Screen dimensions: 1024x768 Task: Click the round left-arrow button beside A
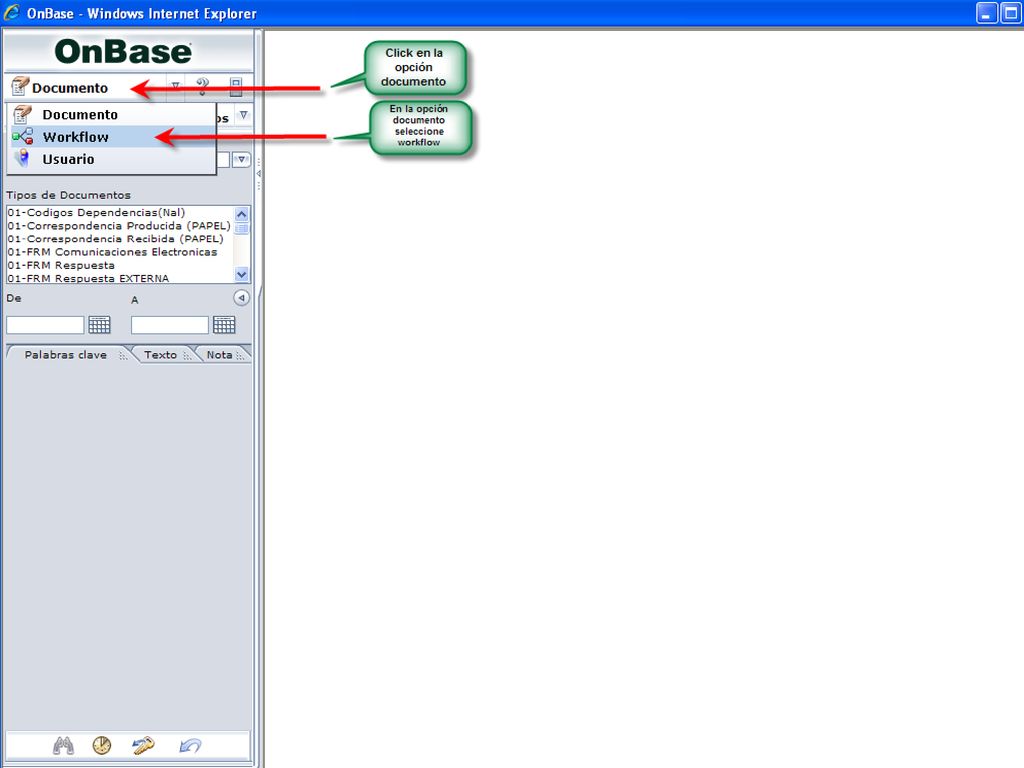[x=242, y=298]
